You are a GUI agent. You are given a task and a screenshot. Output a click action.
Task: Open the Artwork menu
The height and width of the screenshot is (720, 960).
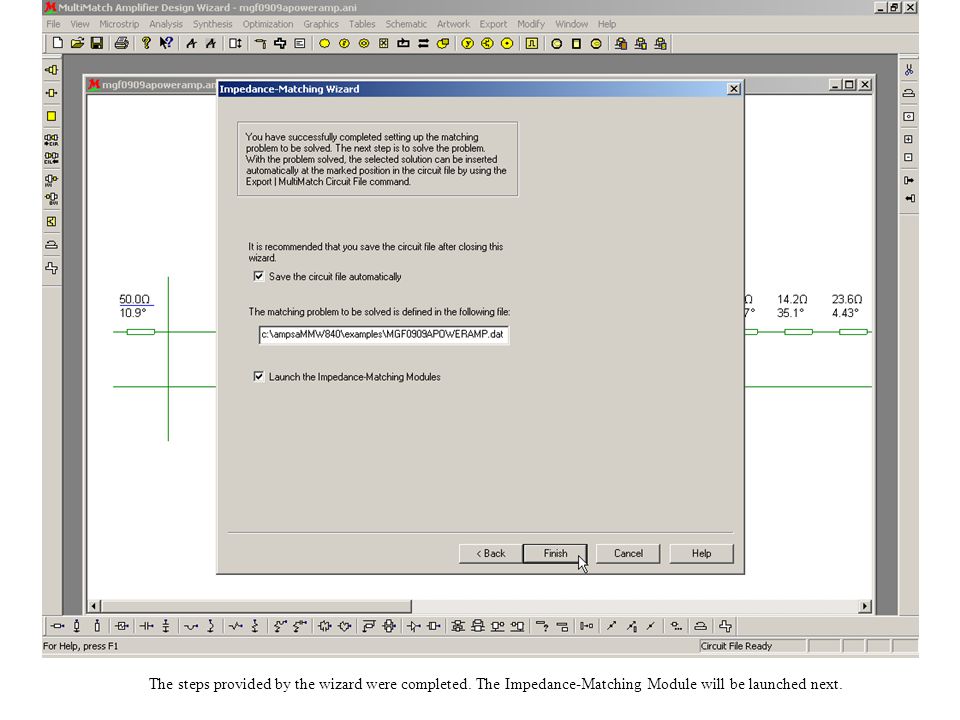pos(453,24)
